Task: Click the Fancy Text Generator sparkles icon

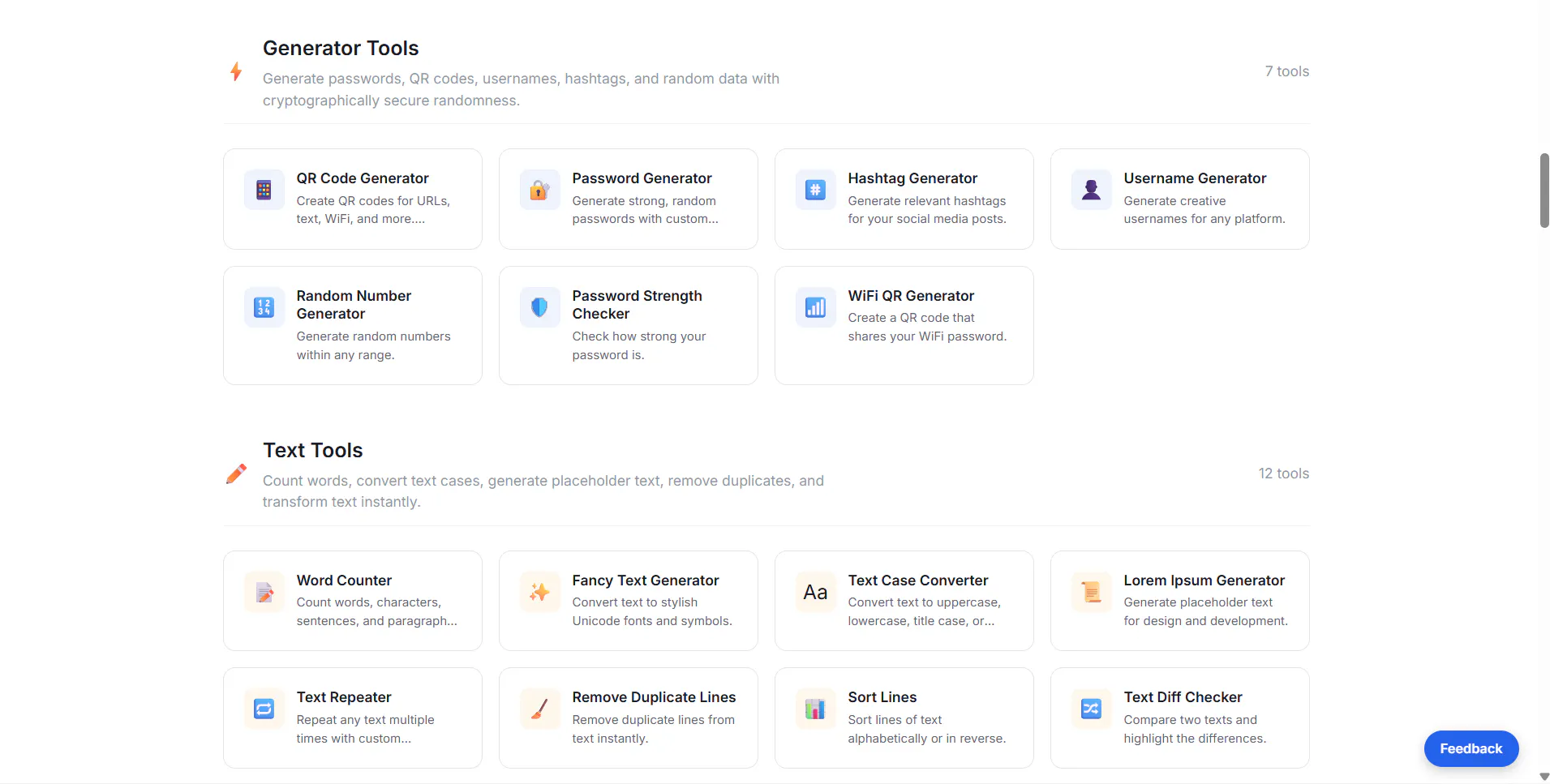Action: (539, 592)
